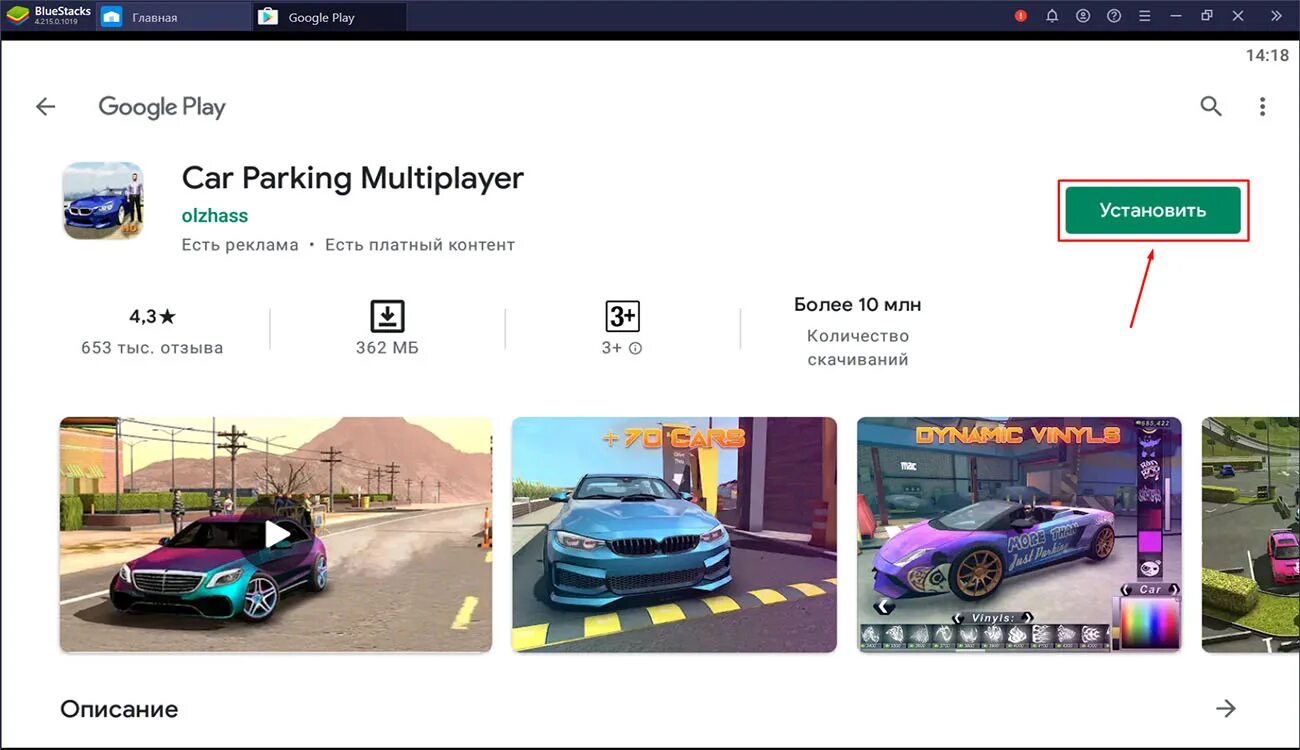Minimize the BlueStacks window
The height and width of the screenshot is (750, 1300).
pos(1176,16)
